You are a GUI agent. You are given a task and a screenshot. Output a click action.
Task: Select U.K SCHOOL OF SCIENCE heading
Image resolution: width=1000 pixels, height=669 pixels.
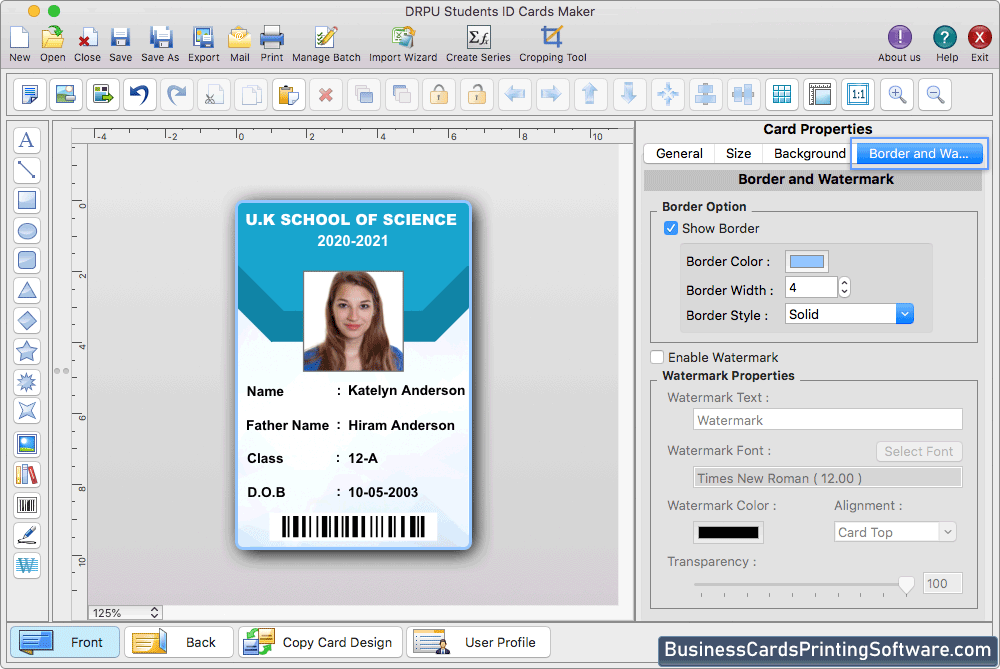[x=351, y=219]
